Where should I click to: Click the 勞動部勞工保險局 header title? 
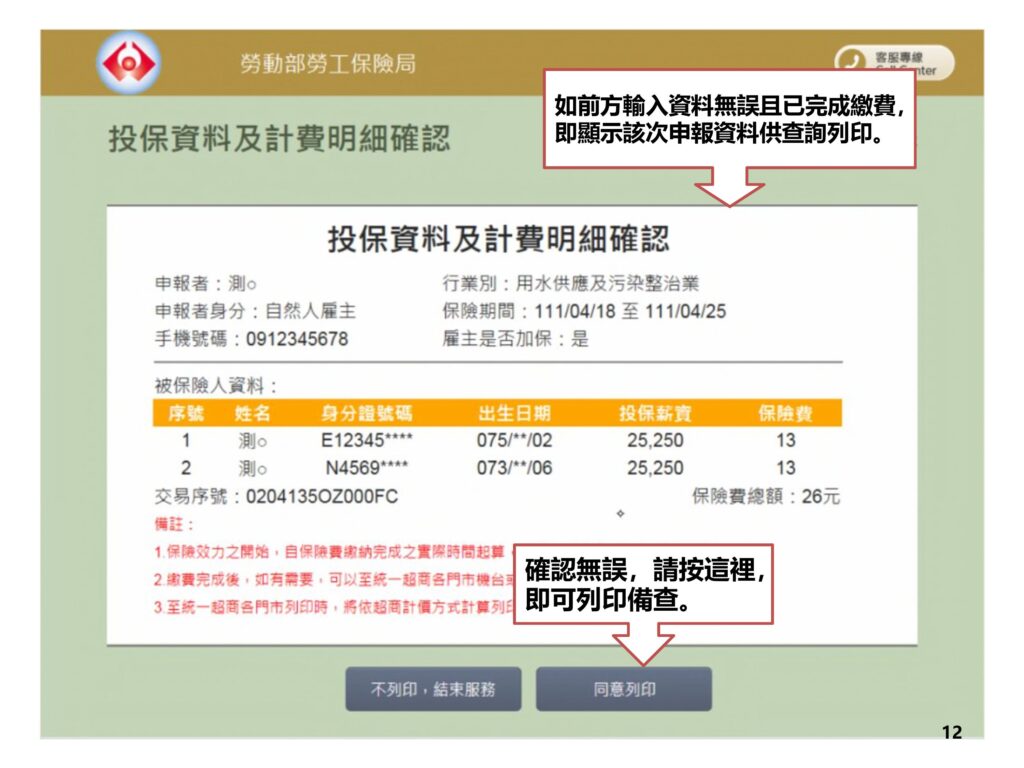(327, 65)
